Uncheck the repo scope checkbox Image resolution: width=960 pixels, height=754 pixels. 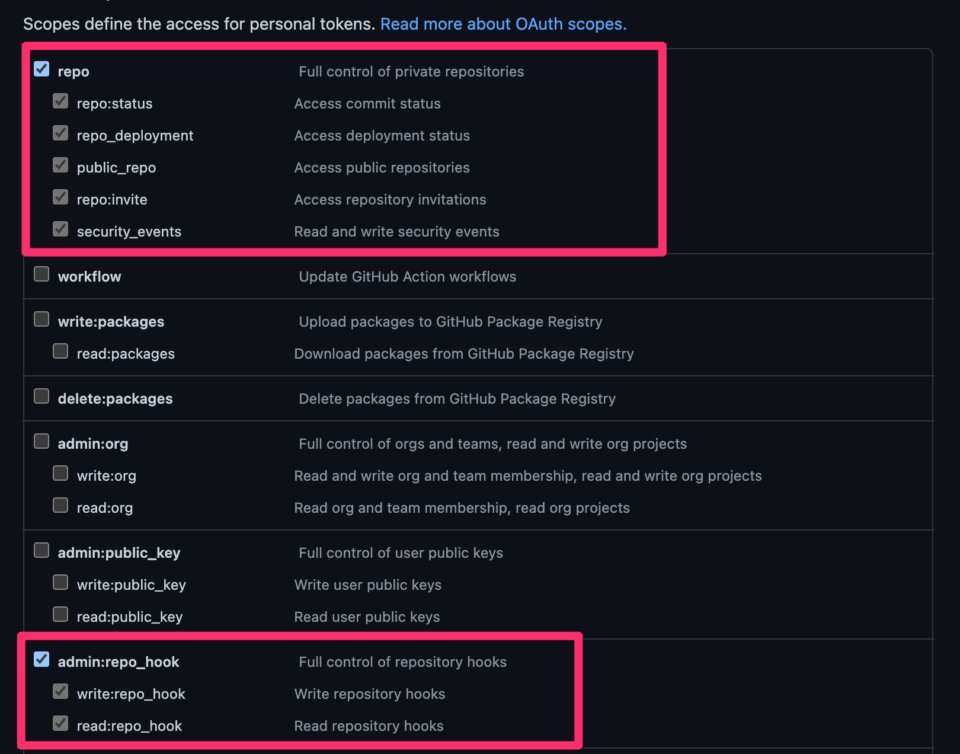coord(42,69)
